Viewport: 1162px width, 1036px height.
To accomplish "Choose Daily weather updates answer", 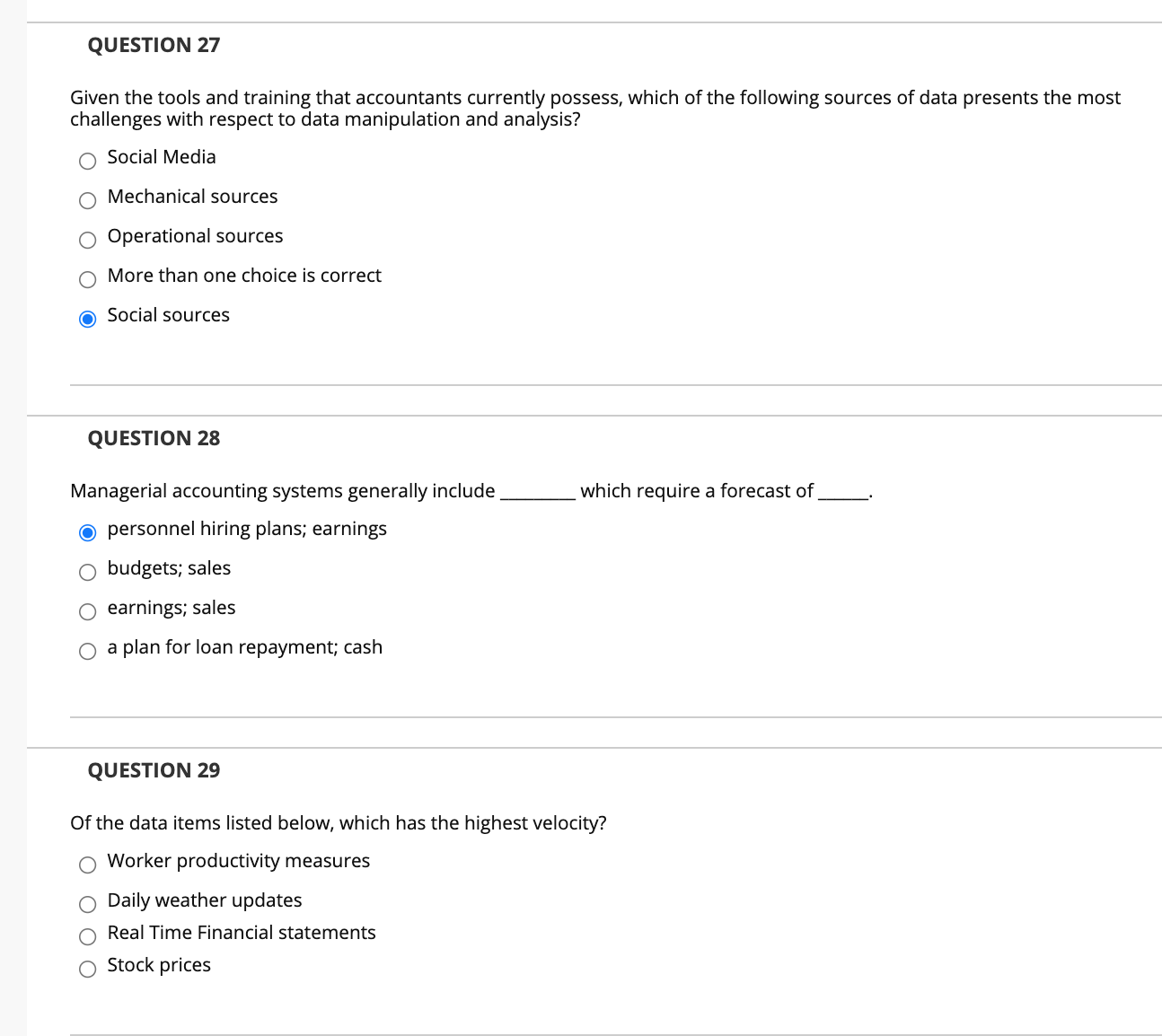I will point(87,904).
